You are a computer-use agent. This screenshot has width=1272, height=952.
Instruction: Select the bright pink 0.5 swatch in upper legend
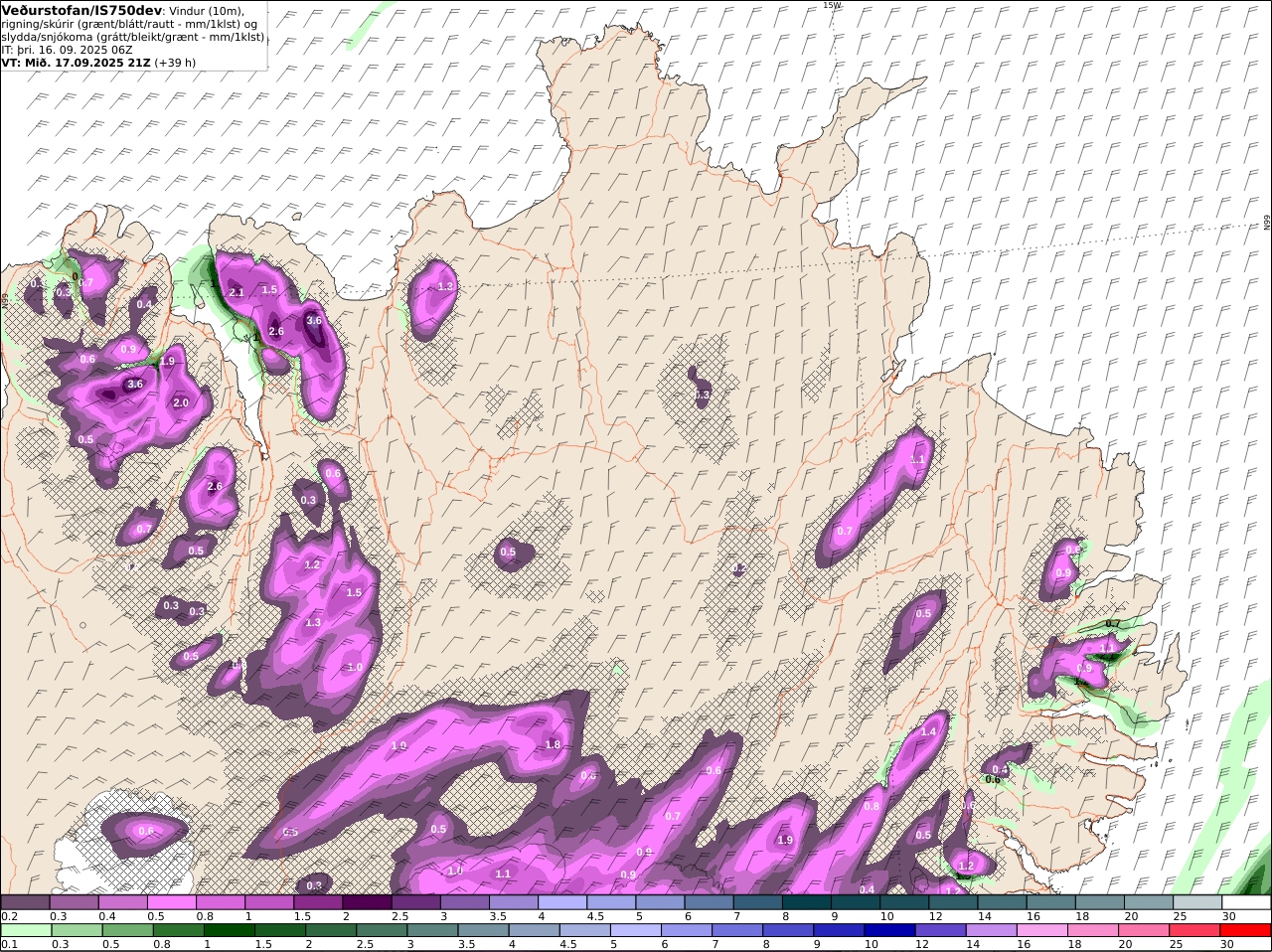point(171,902)
